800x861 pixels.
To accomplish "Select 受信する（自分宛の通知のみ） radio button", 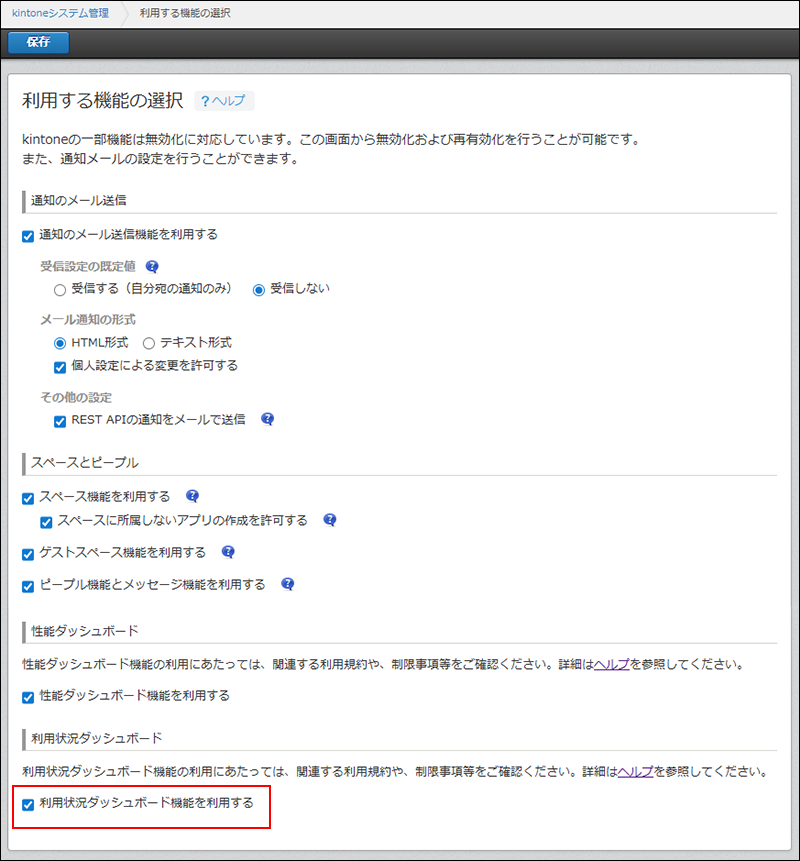I will coord(59,290).
